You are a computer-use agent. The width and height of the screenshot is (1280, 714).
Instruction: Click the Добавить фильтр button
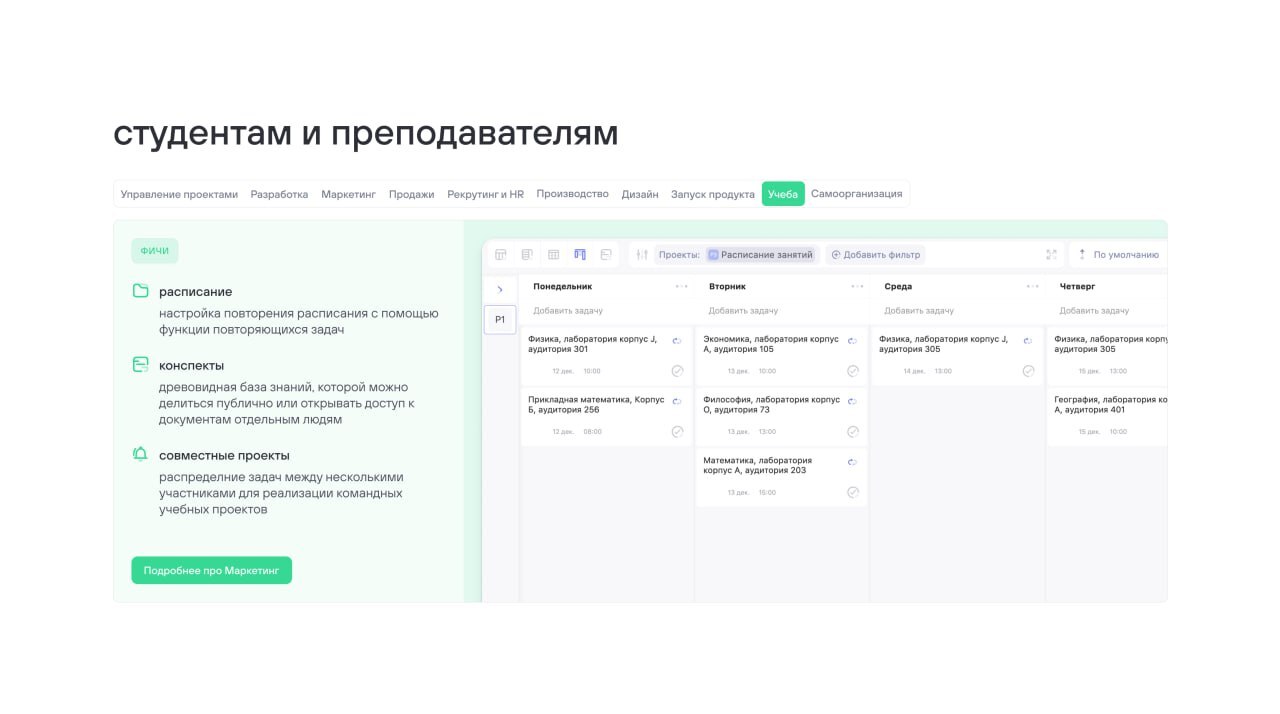pyautogui.click(x=875, y=255)
